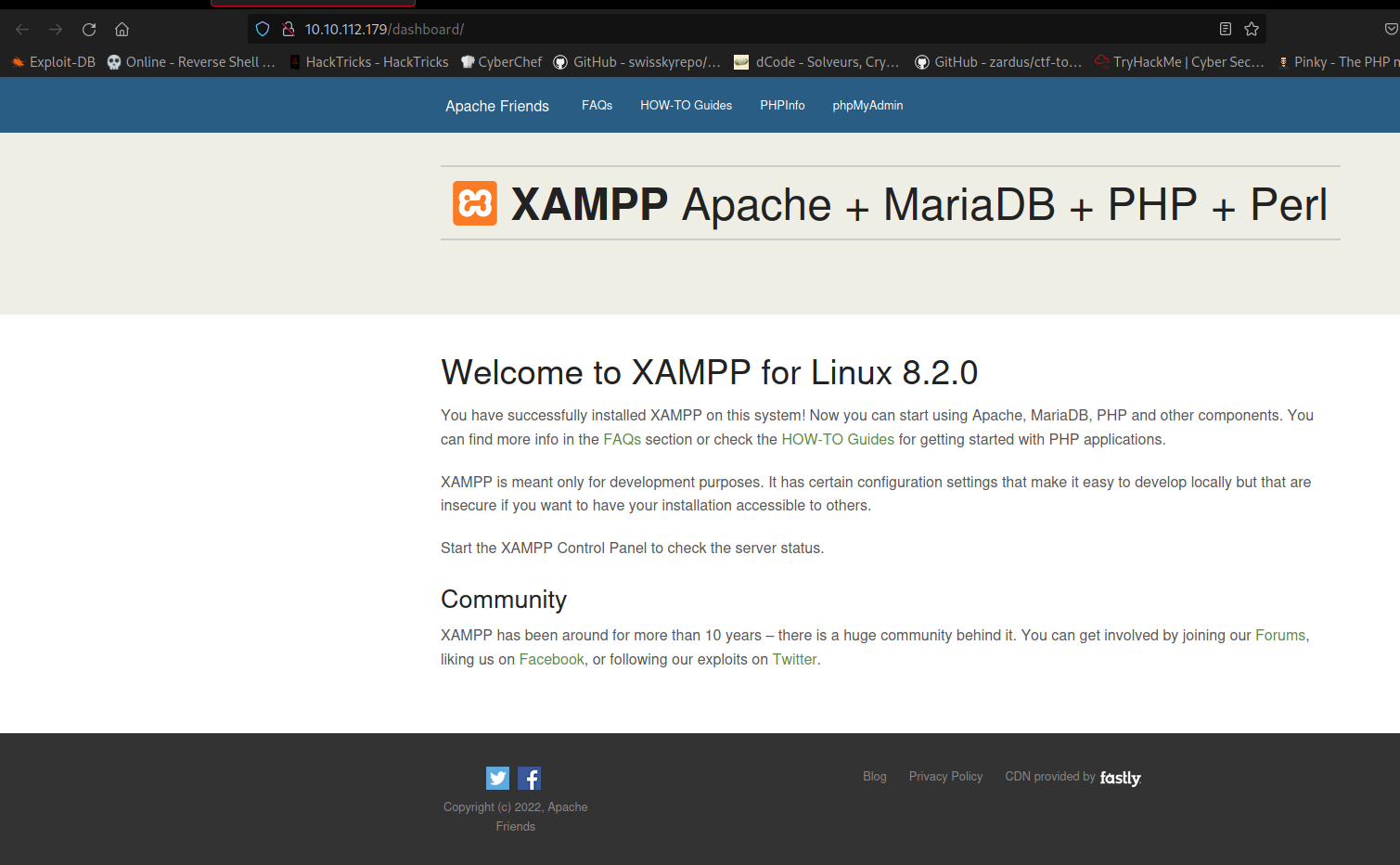
Task: Open Pinky - The PHP bookmark
Action: point(1338,62)
